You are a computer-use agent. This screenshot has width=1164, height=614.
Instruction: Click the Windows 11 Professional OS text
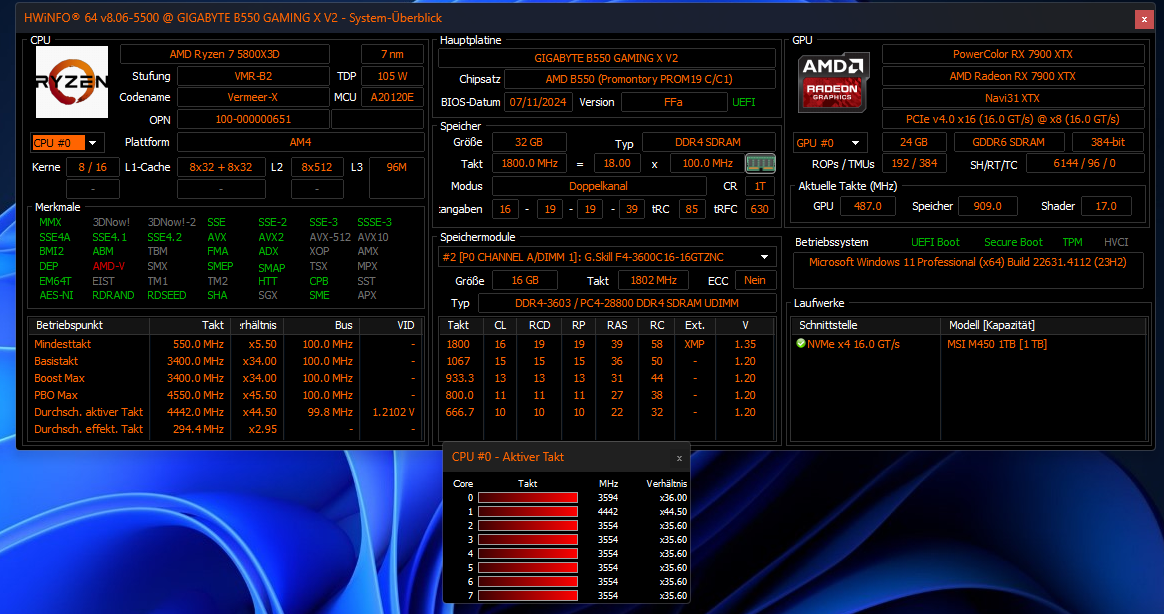967,262
